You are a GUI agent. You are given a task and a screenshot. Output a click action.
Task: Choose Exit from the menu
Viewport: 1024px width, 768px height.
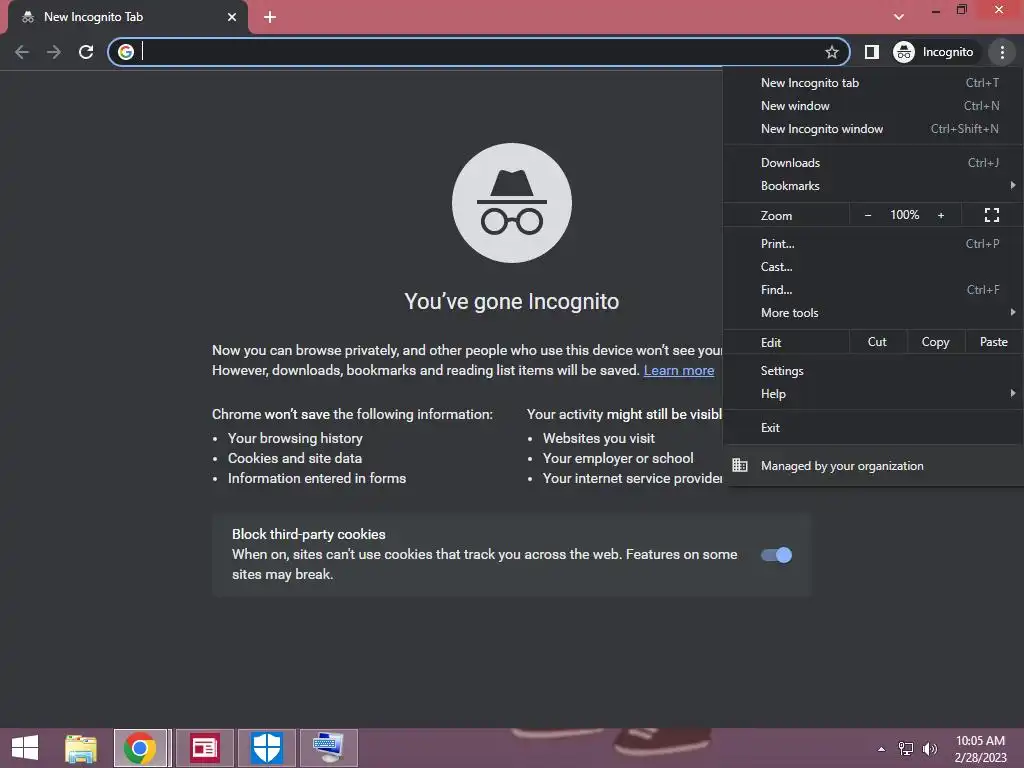point(873,428)
